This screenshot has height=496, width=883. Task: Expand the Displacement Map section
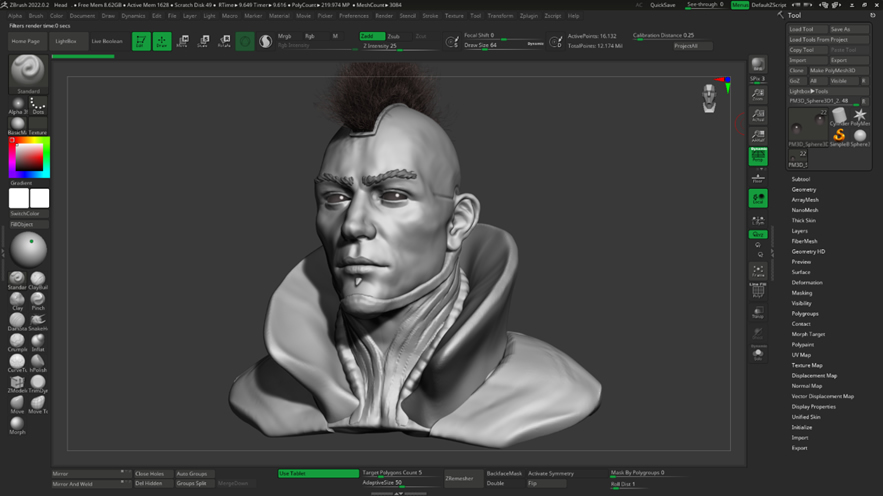coord(814,376)
